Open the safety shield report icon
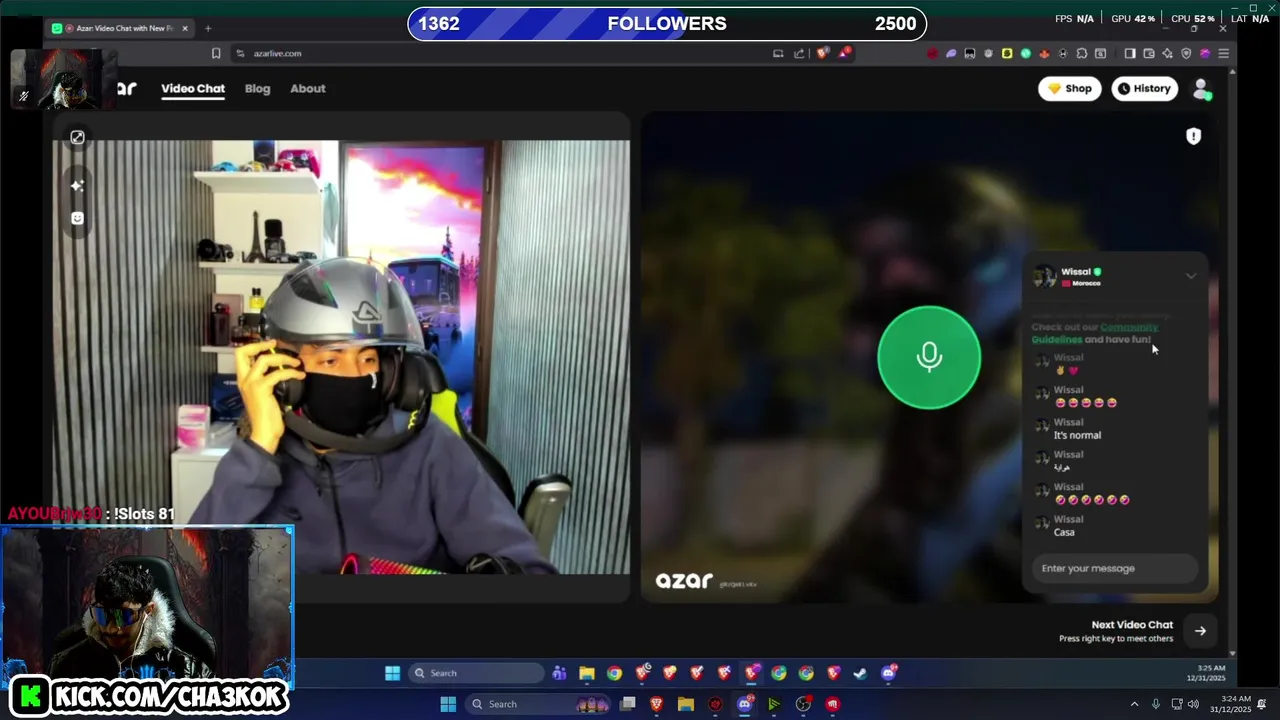1280x720 pixels. pos(1193,136)
